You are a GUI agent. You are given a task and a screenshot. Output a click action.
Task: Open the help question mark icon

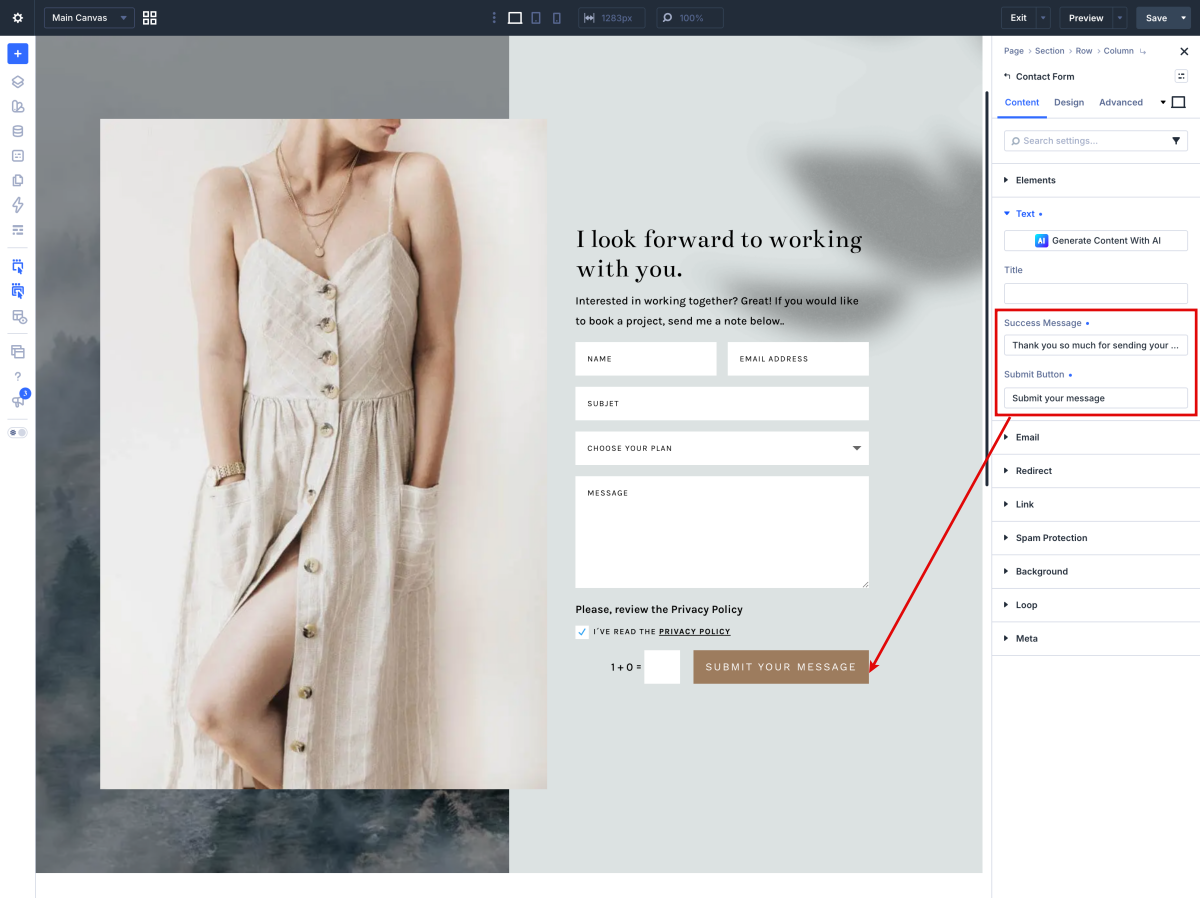coord(17,376)
